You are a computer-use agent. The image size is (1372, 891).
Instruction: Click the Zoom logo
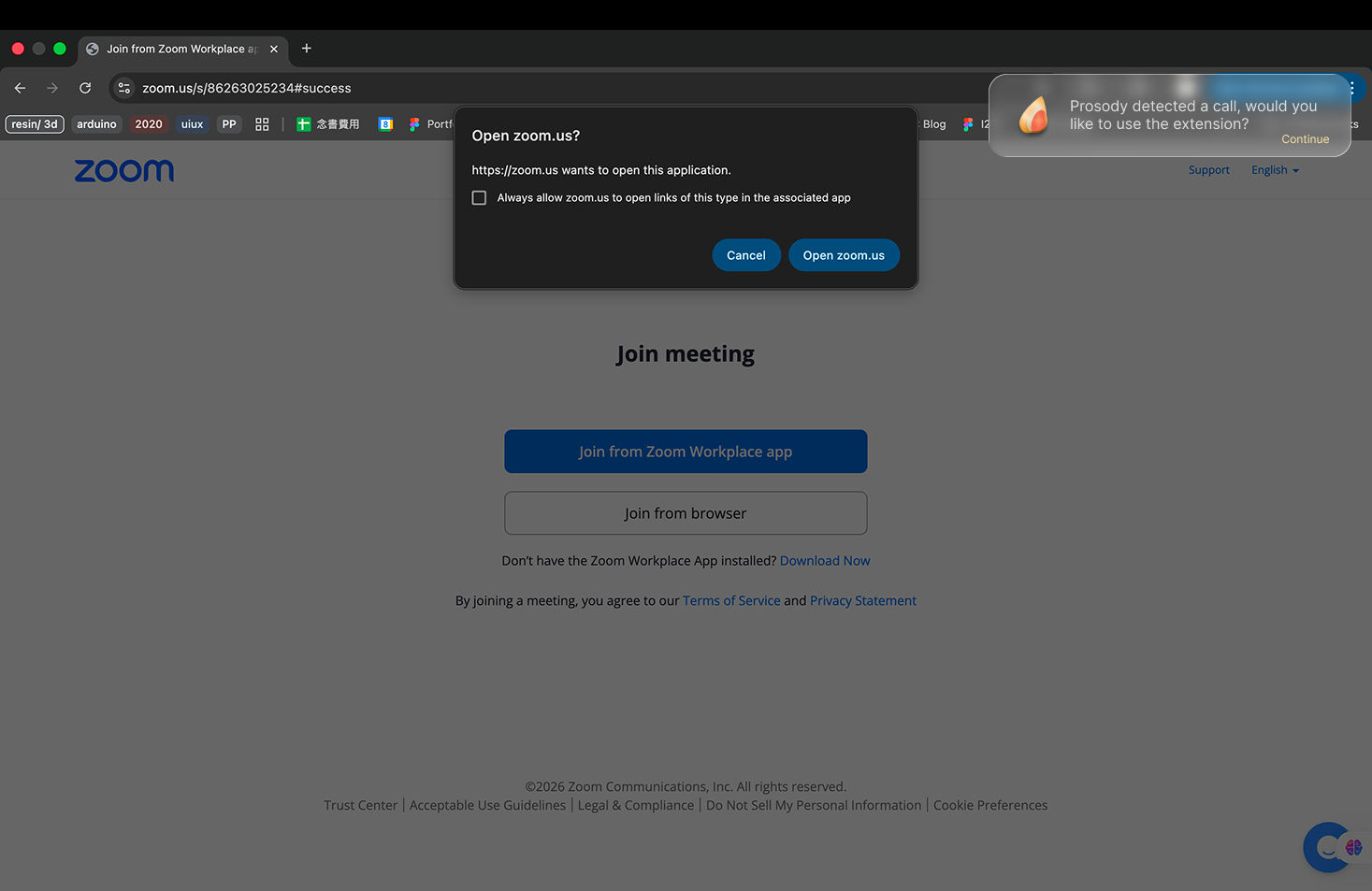tap(124, 170)
